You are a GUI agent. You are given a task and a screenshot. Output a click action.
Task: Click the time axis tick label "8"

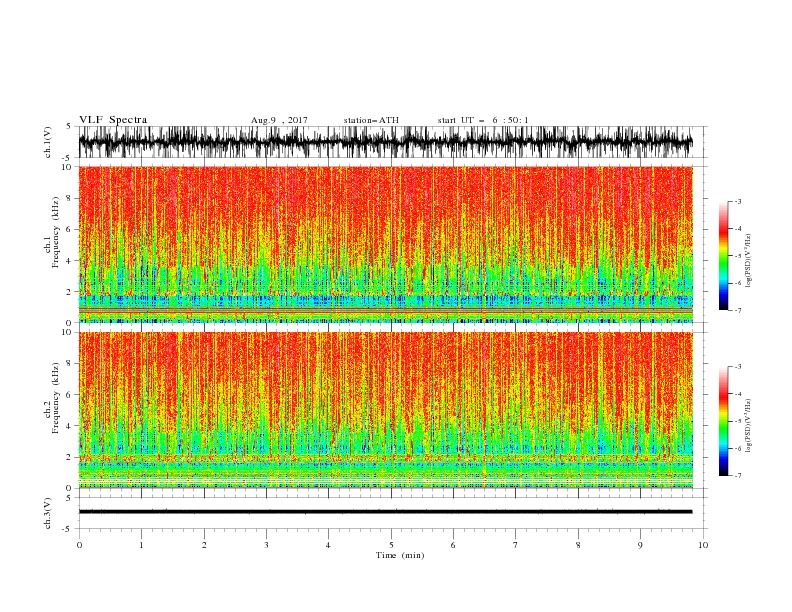coord(578,545)
